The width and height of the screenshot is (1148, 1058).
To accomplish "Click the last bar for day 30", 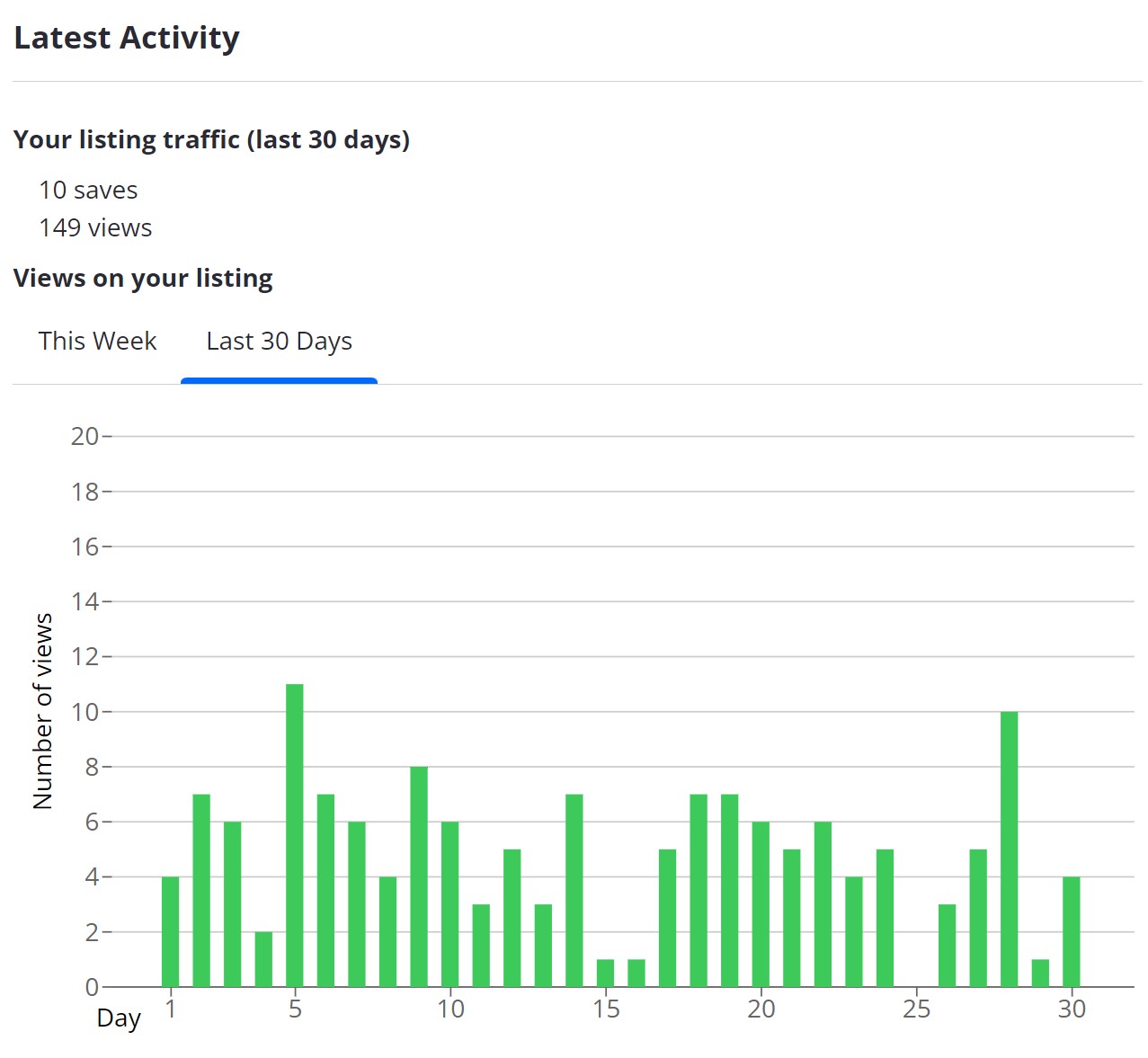I will tap(1071, 931).
